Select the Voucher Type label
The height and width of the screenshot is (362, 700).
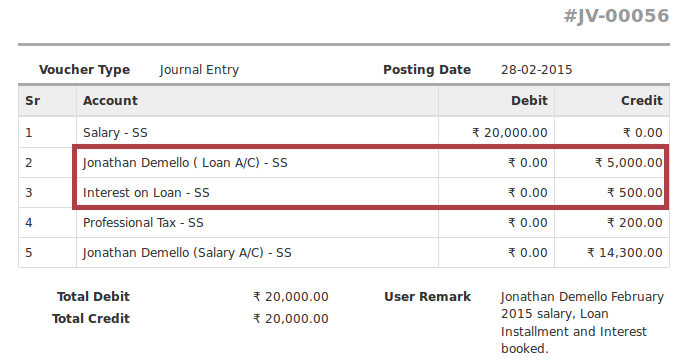[x=84, y=70]
